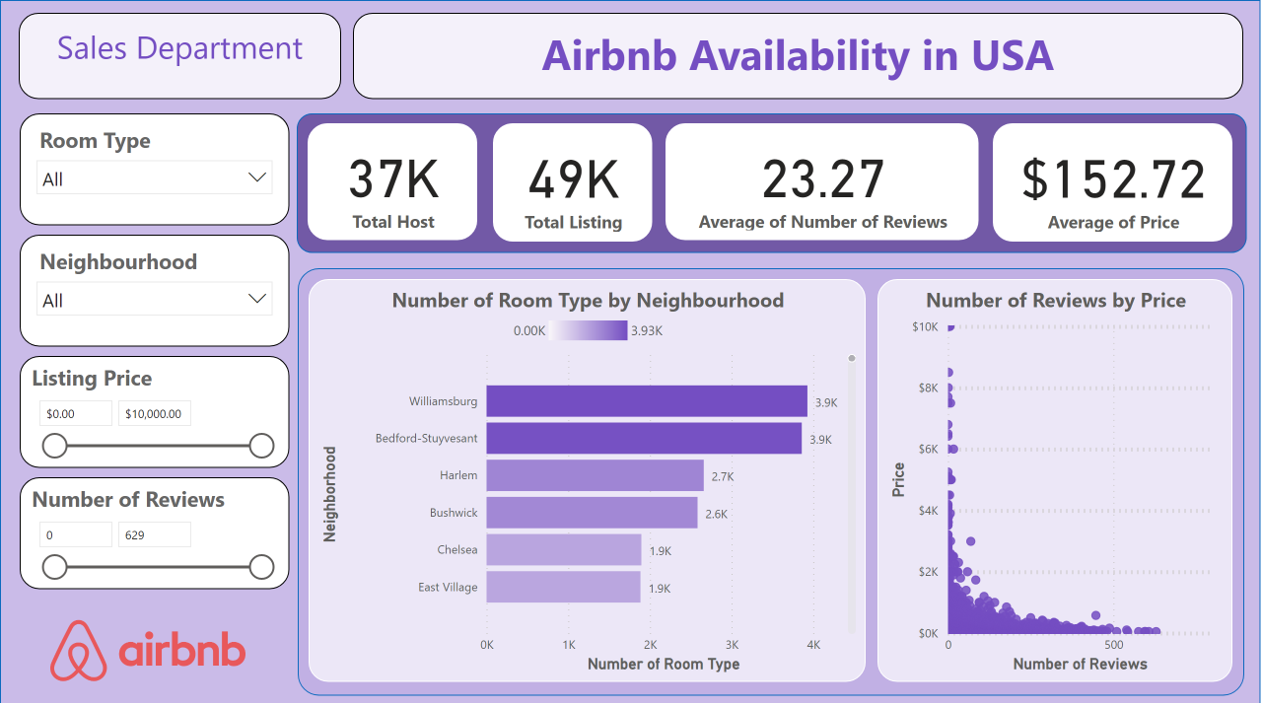Image resolution: width=1262 pixels, height=703 pixels.
Task: Click the Listing Price slider's right handle
Action: click(261, 446)
